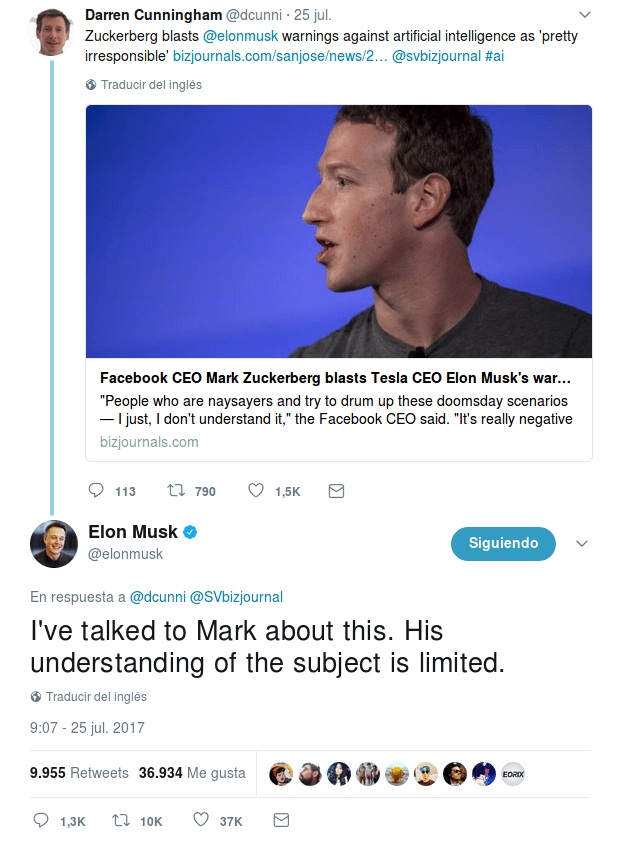624x846 pixels.
Task: Reply to Elon Musk's tweet
Action: (41, 820)
